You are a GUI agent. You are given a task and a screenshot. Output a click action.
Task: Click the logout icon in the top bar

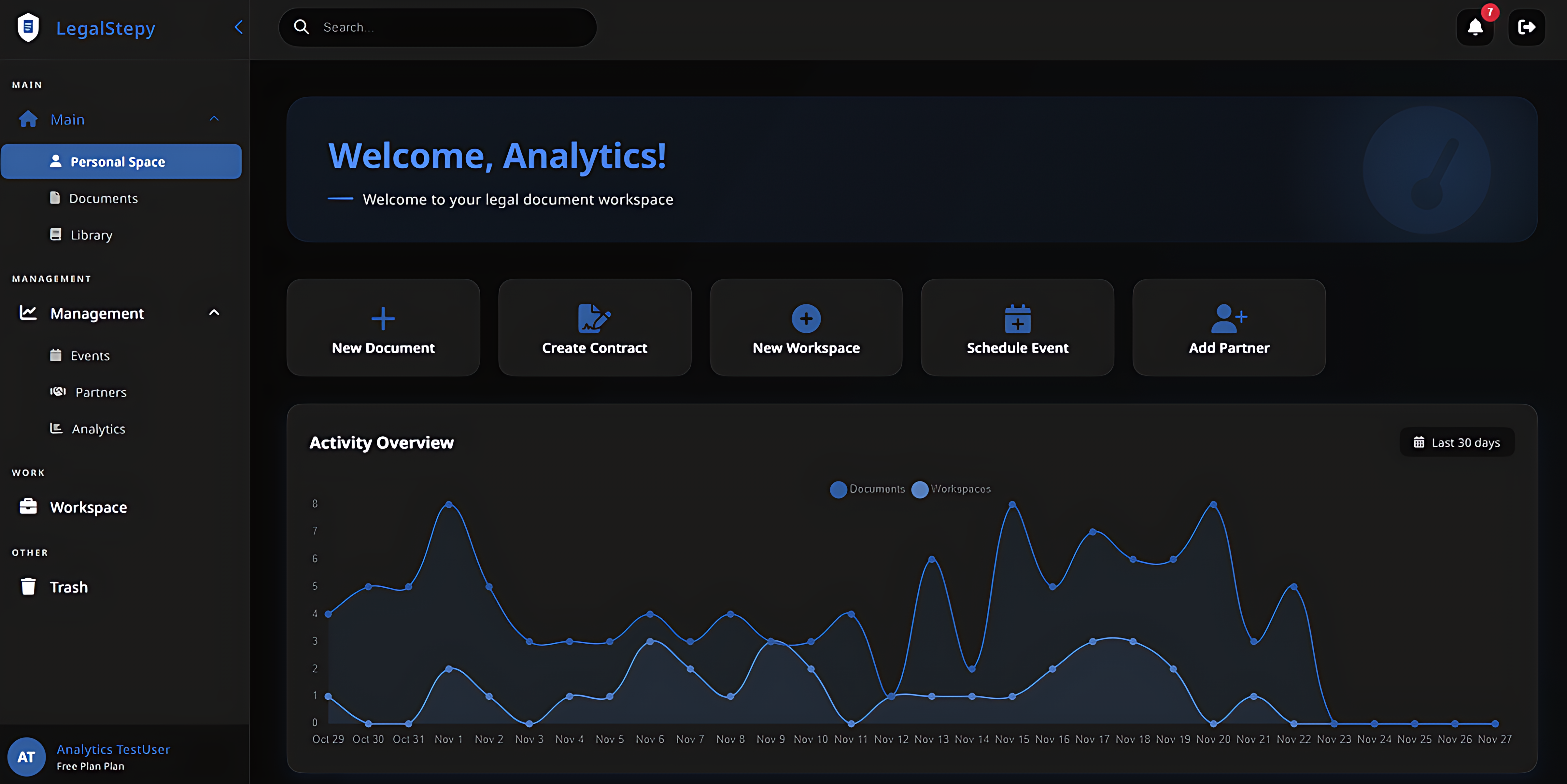pyautogui.click(x=1528, y=27)
